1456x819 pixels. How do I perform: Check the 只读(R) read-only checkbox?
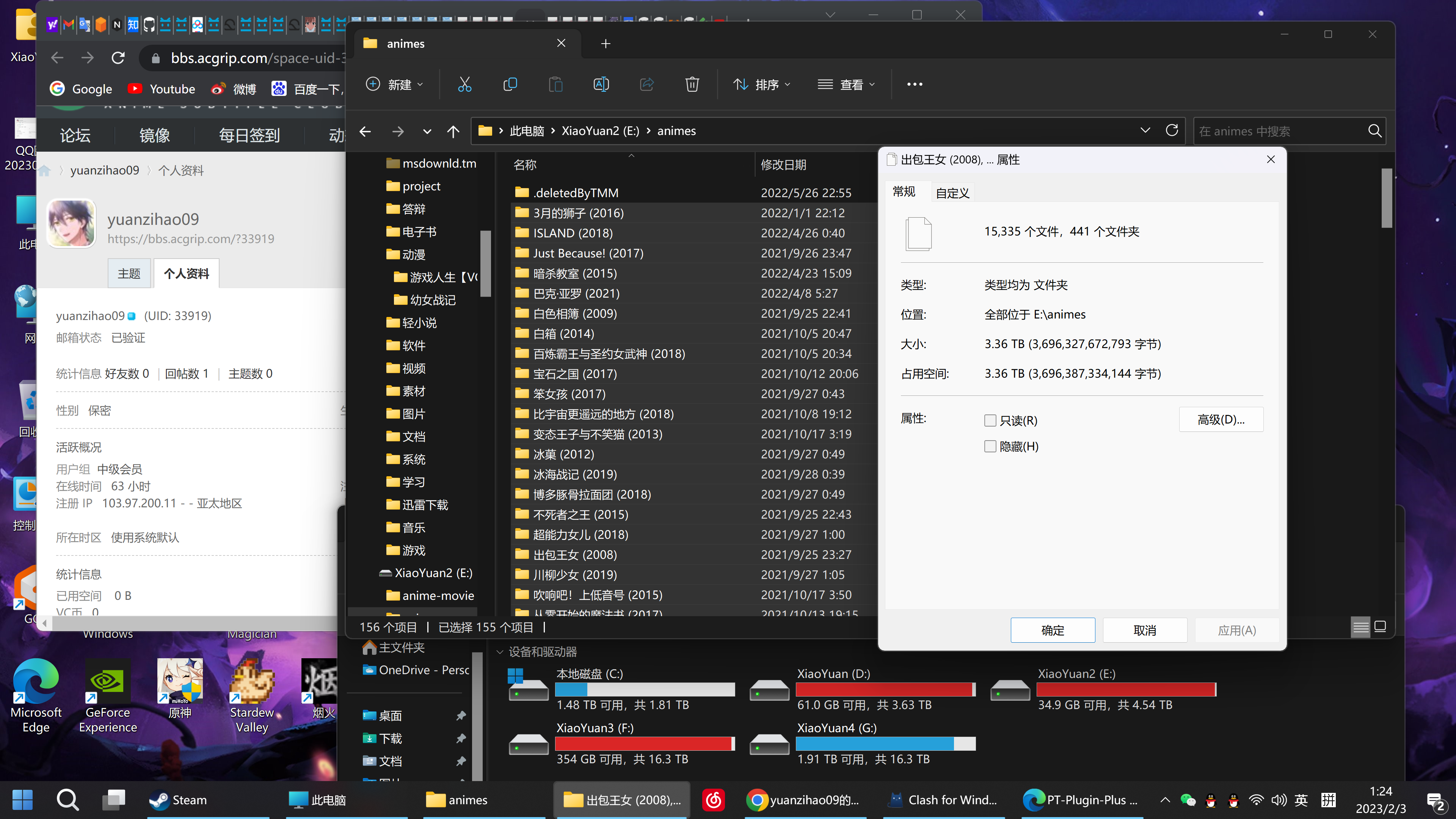(x=990, y=420)
